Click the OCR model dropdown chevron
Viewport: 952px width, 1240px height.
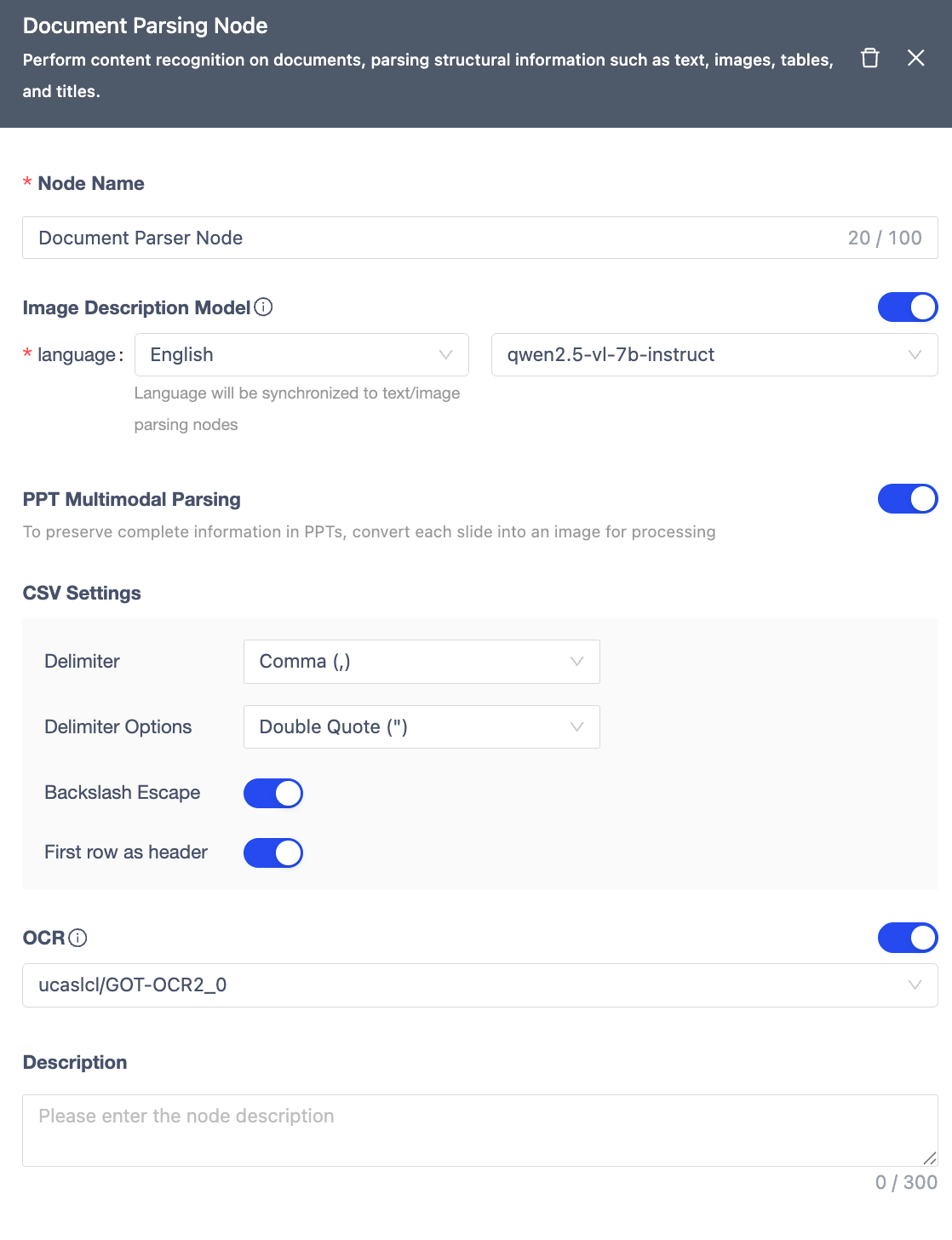pyautogui.click(x=915, y=985)
